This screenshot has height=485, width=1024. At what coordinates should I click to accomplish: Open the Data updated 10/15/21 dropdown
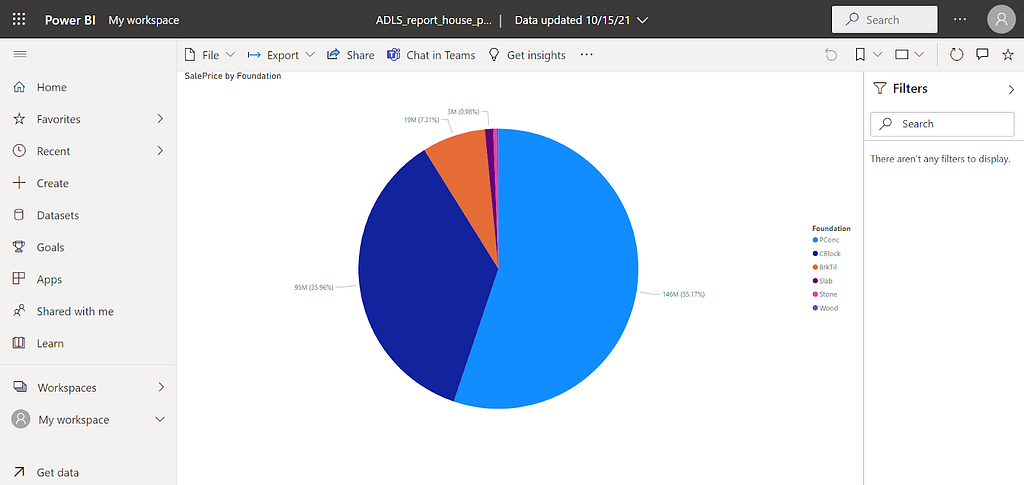[581, 20]
